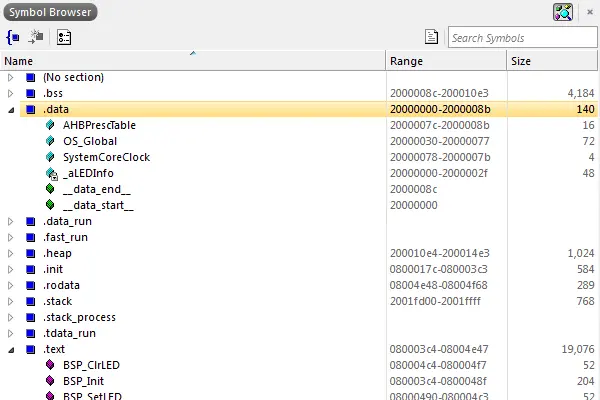Click the second toolbar icon with arrow
Viewport: 600px width, 400px height.
pos(35,37)
